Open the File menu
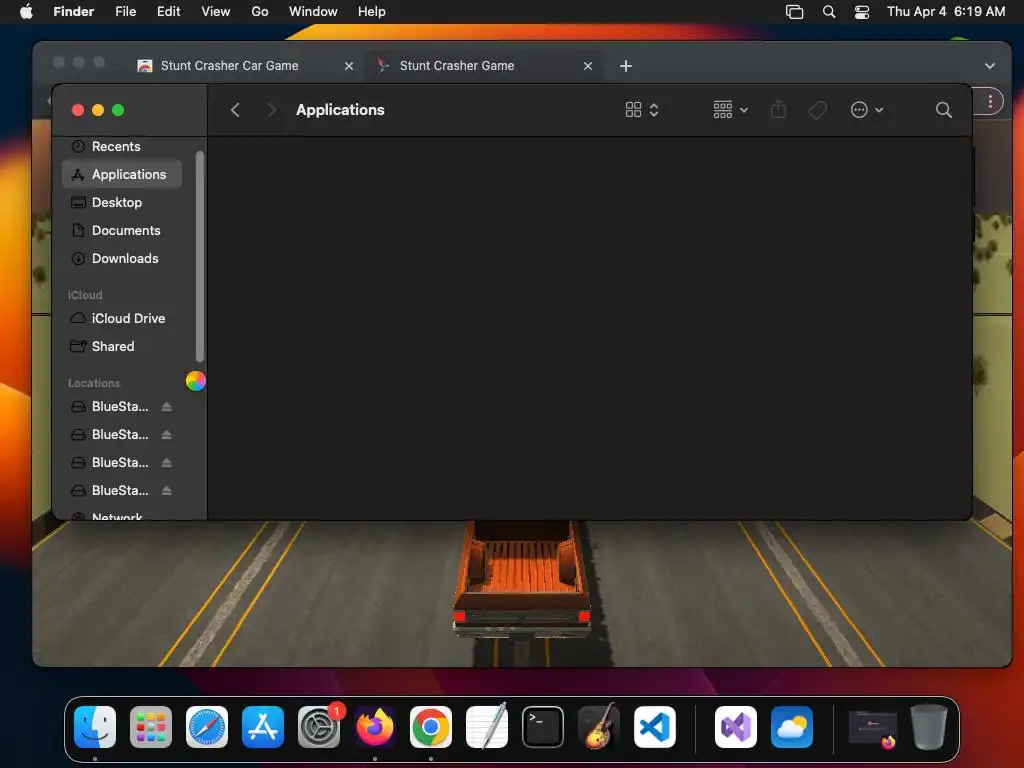Image resolution: width=1024 pixels, height=768 pixels. point(125,11)
